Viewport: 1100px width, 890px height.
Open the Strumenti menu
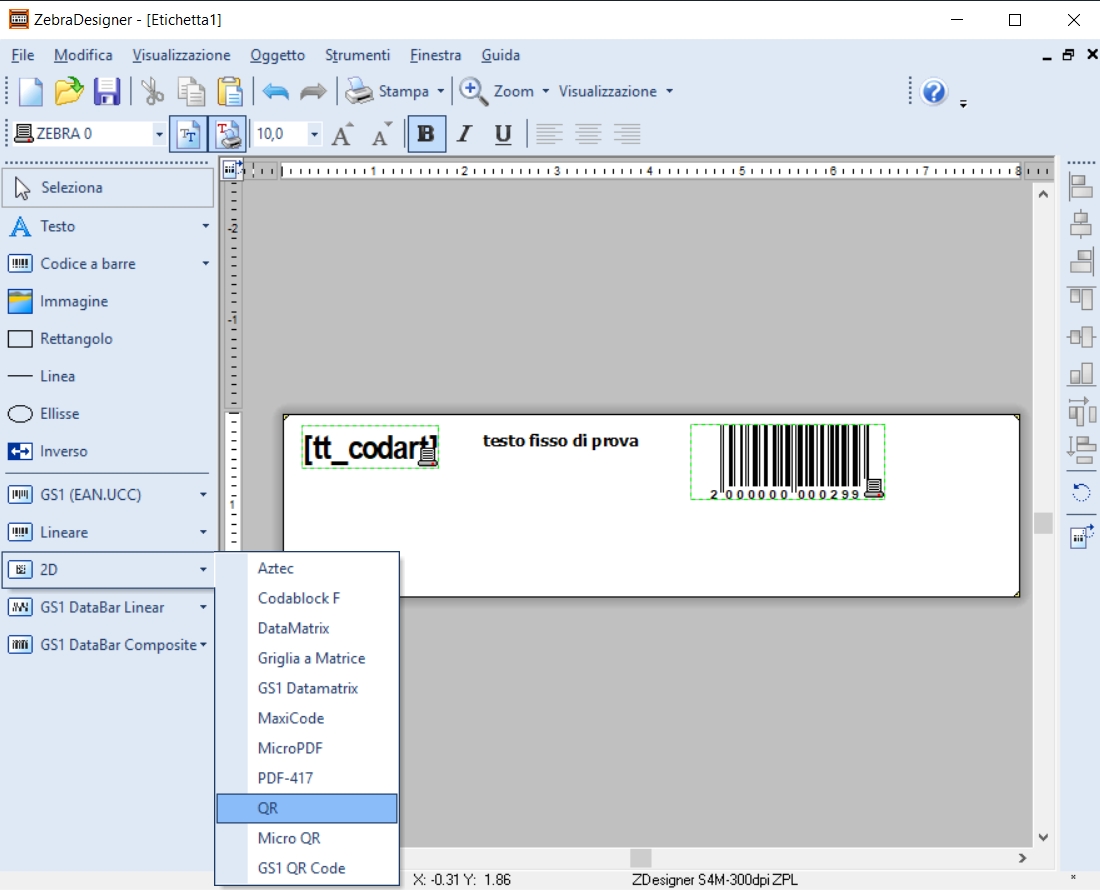(357, 55)
